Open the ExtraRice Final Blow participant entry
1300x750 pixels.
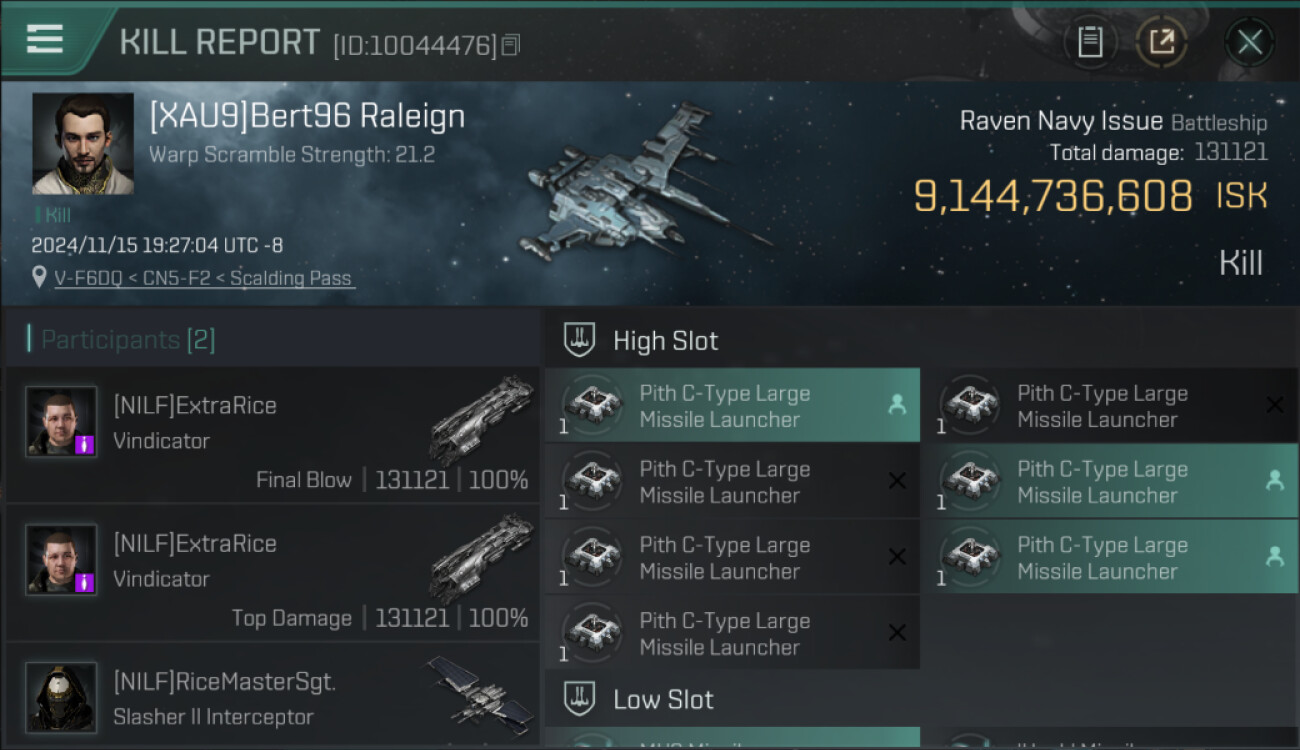click(x=272, y=436)
